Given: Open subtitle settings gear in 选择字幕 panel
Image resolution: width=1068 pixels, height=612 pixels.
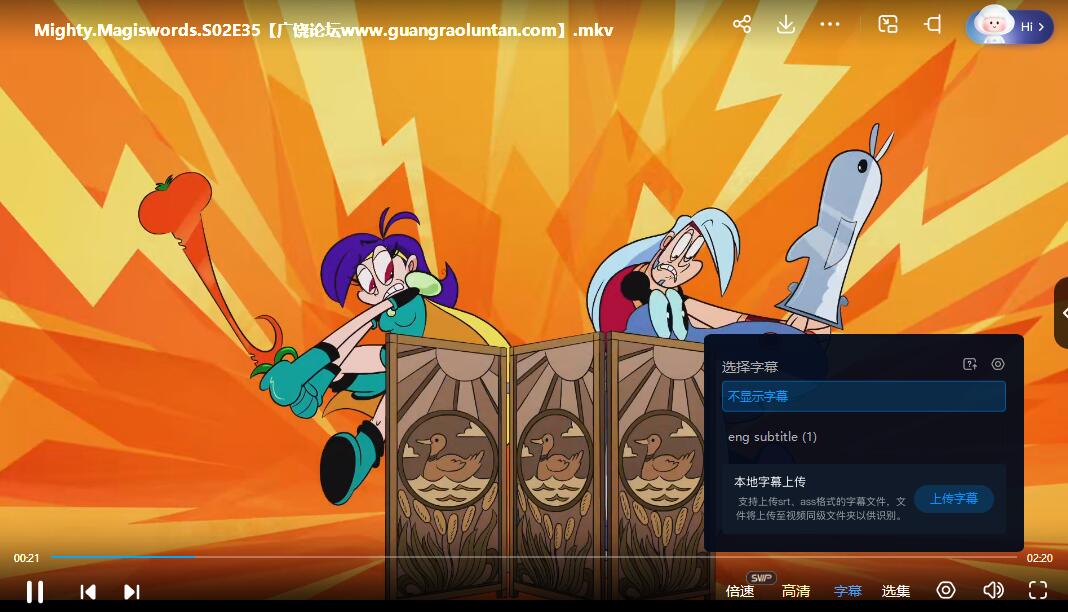Looking at the screenshot, I should click(x=998, y=364).
